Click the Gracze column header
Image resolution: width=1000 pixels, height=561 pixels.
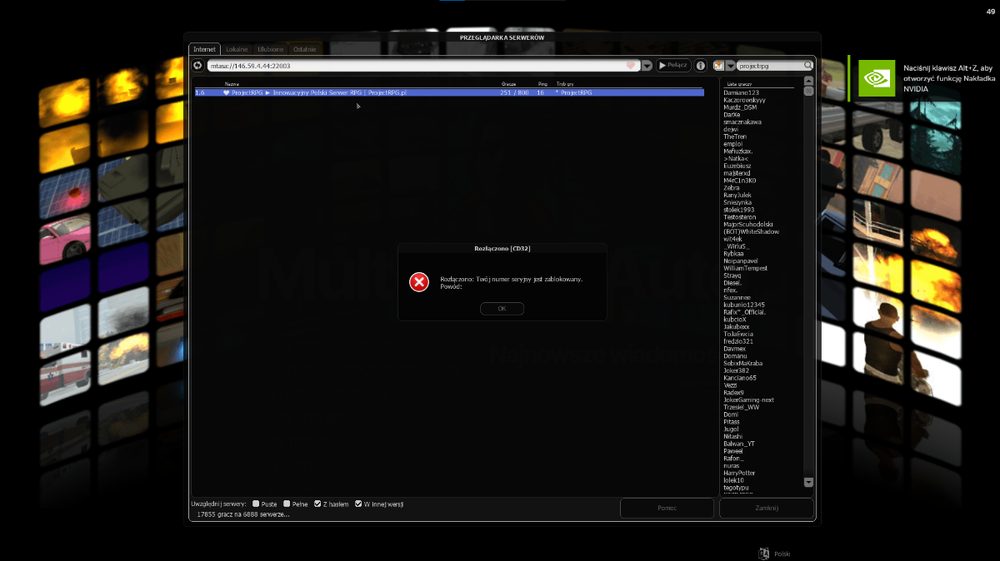click(x=508, y=84)
